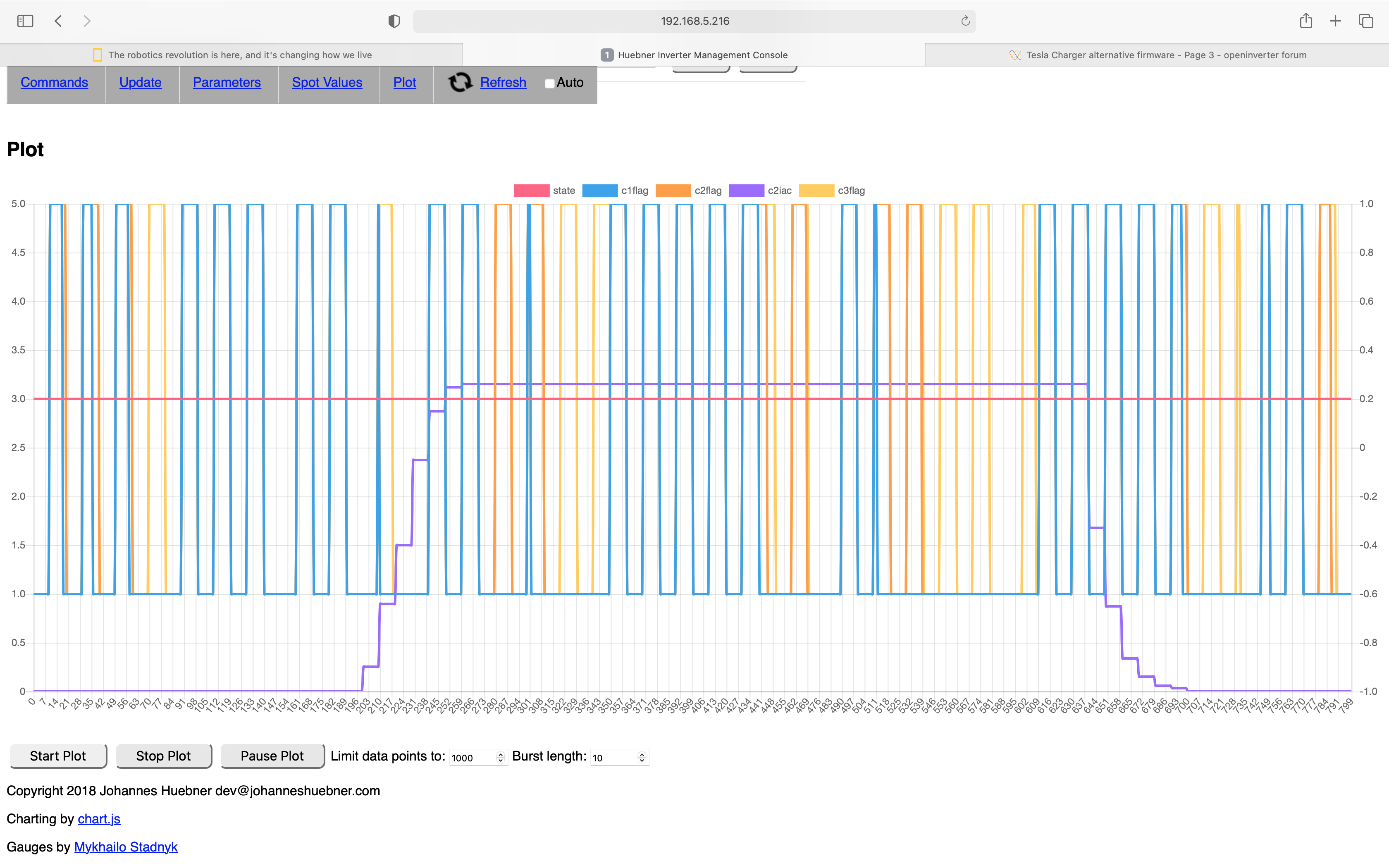Image resolution: width=1389 pixels, height=868 pixels.
Task: Open a new tab with plus icon
Action: 1336,21
